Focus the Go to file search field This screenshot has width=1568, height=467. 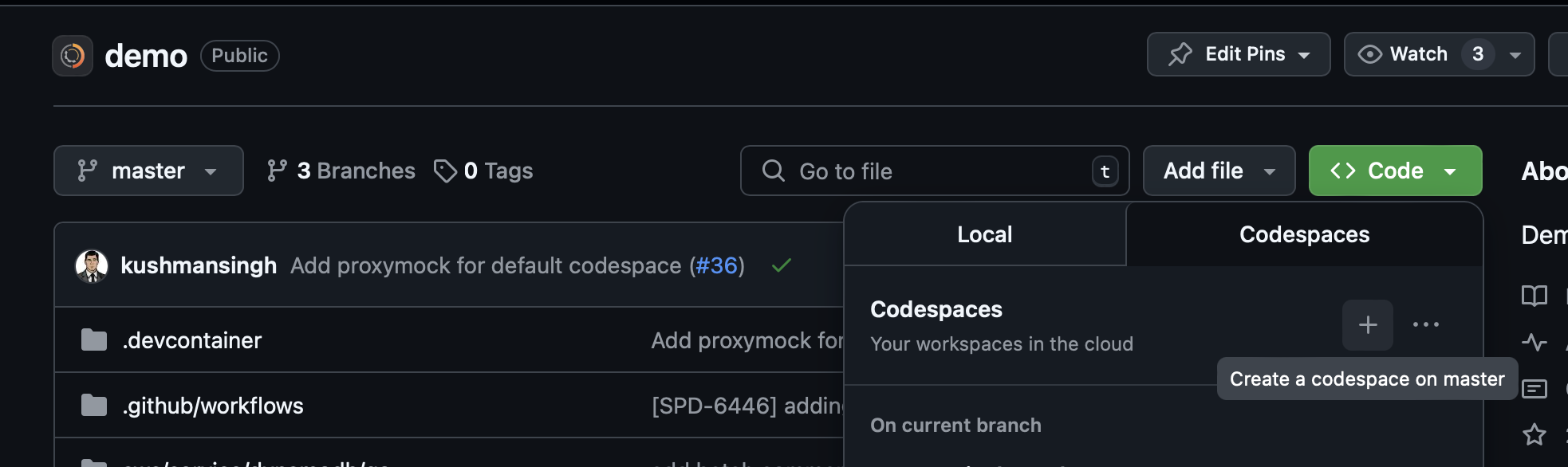click(x=935, y=171)
